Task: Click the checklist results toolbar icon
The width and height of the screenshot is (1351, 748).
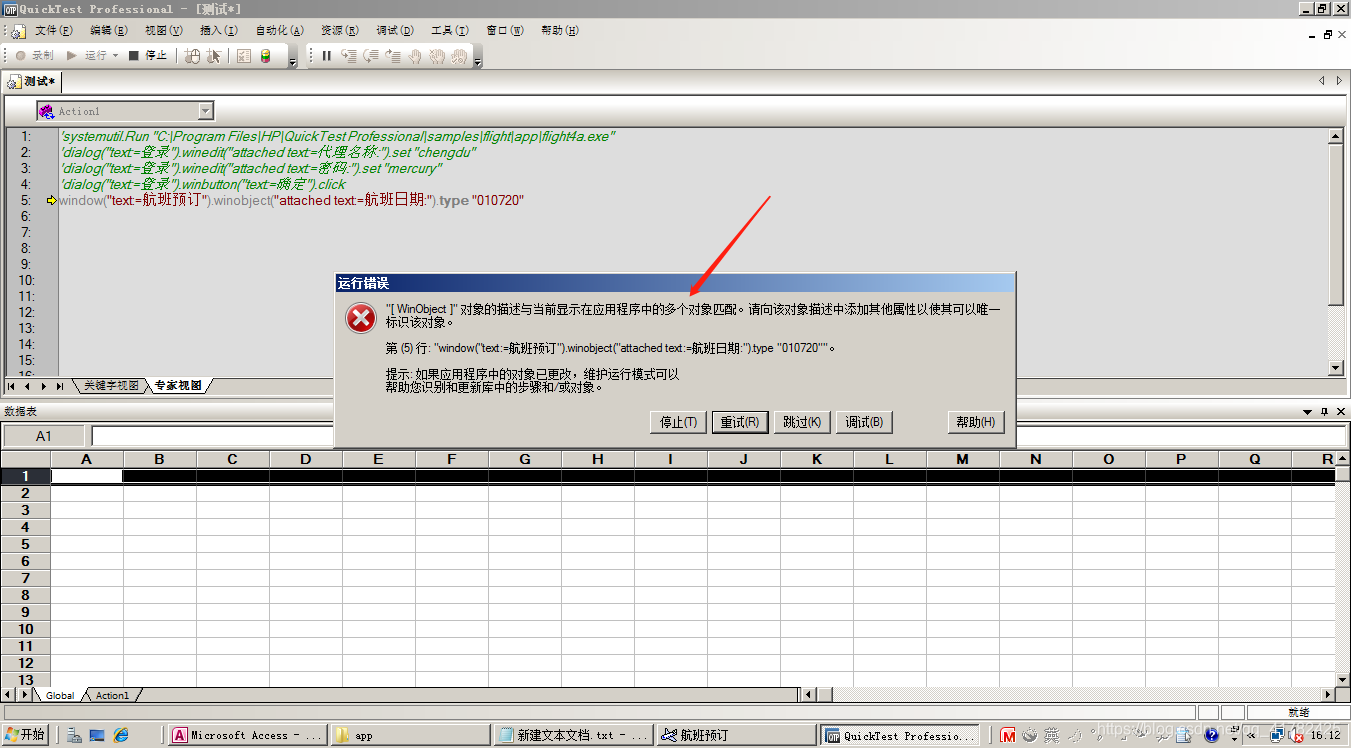Action: click(x=244, y=56)
